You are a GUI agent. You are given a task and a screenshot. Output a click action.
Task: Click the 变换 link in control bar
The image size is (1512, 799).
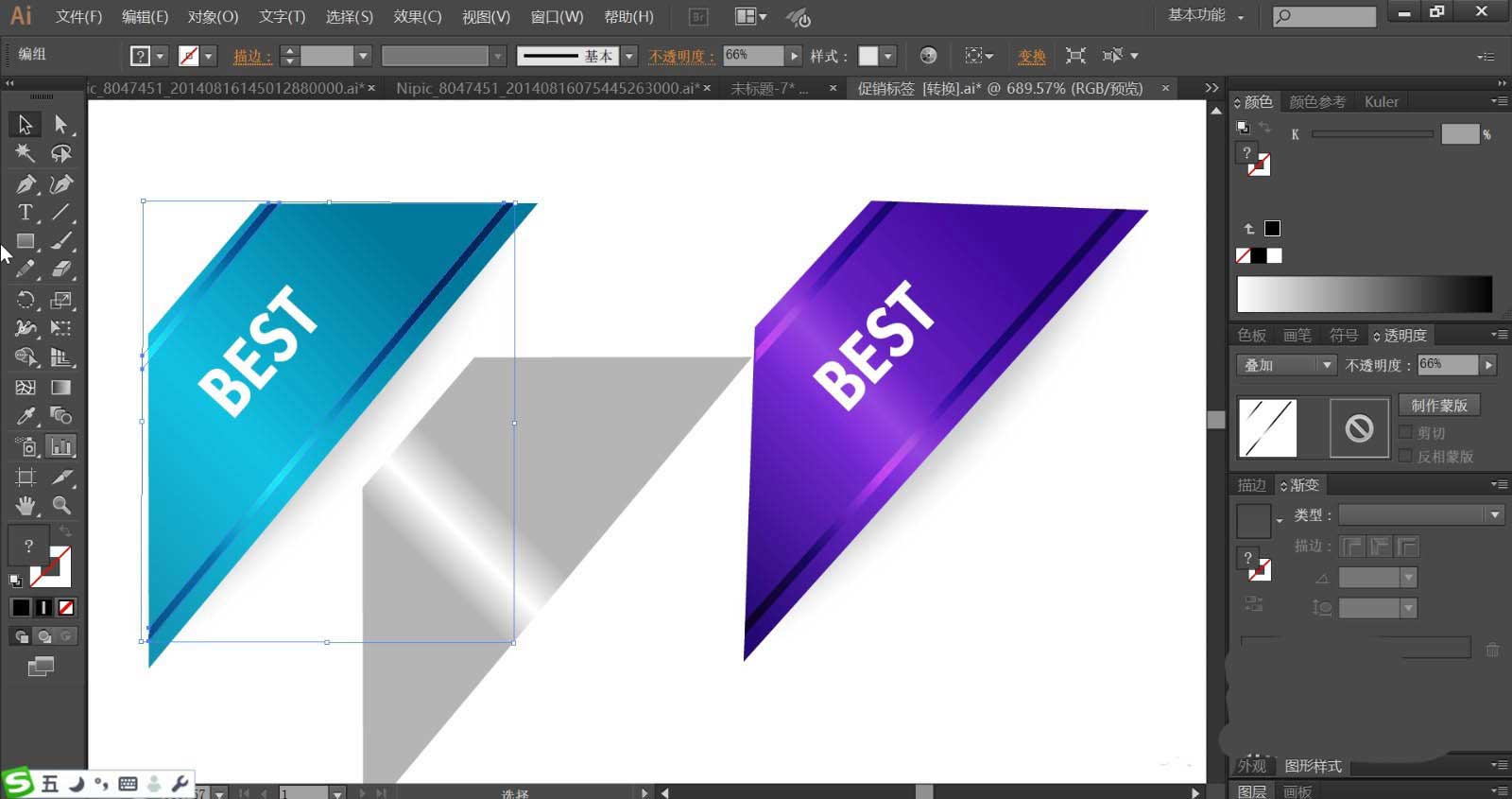(1032, 57)
